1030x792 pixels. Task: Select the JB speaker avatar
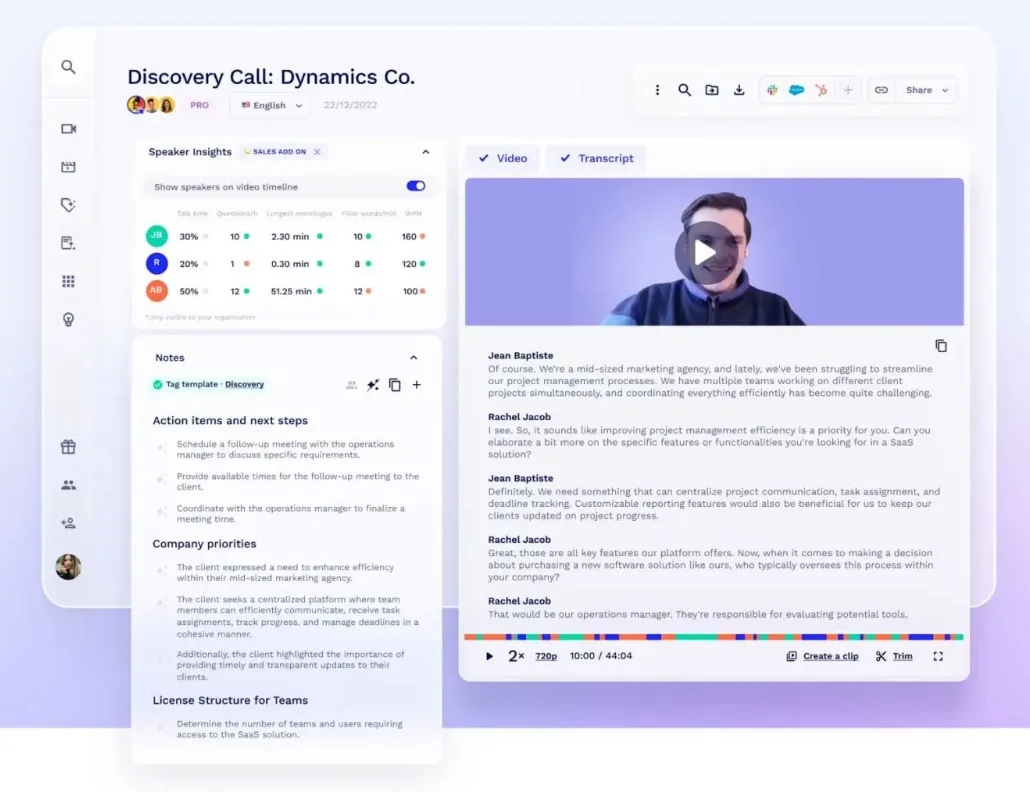pos(156,236)
